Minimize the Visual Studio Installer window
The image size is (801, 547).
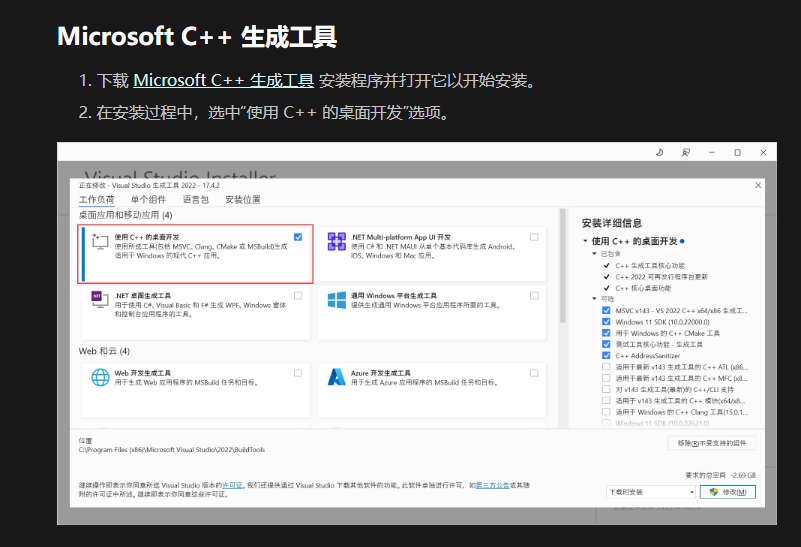coord(712,152)
